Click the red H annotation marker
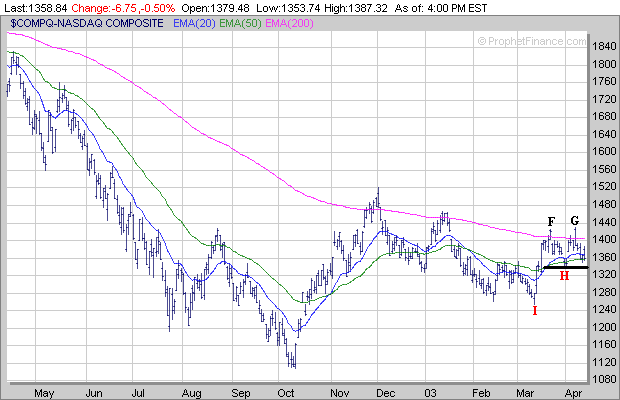 tap(564, 275)
